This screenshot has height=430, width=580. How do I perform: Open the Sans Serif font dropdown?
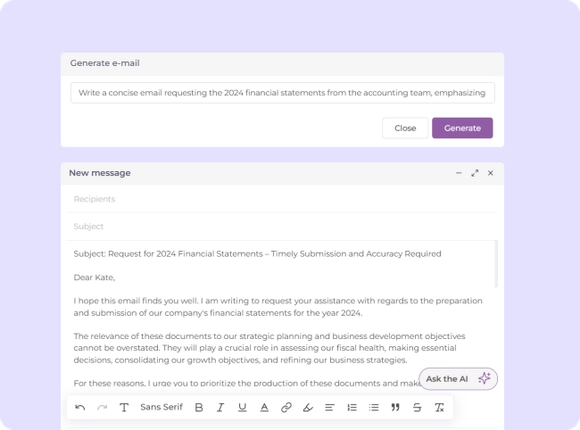161,407
